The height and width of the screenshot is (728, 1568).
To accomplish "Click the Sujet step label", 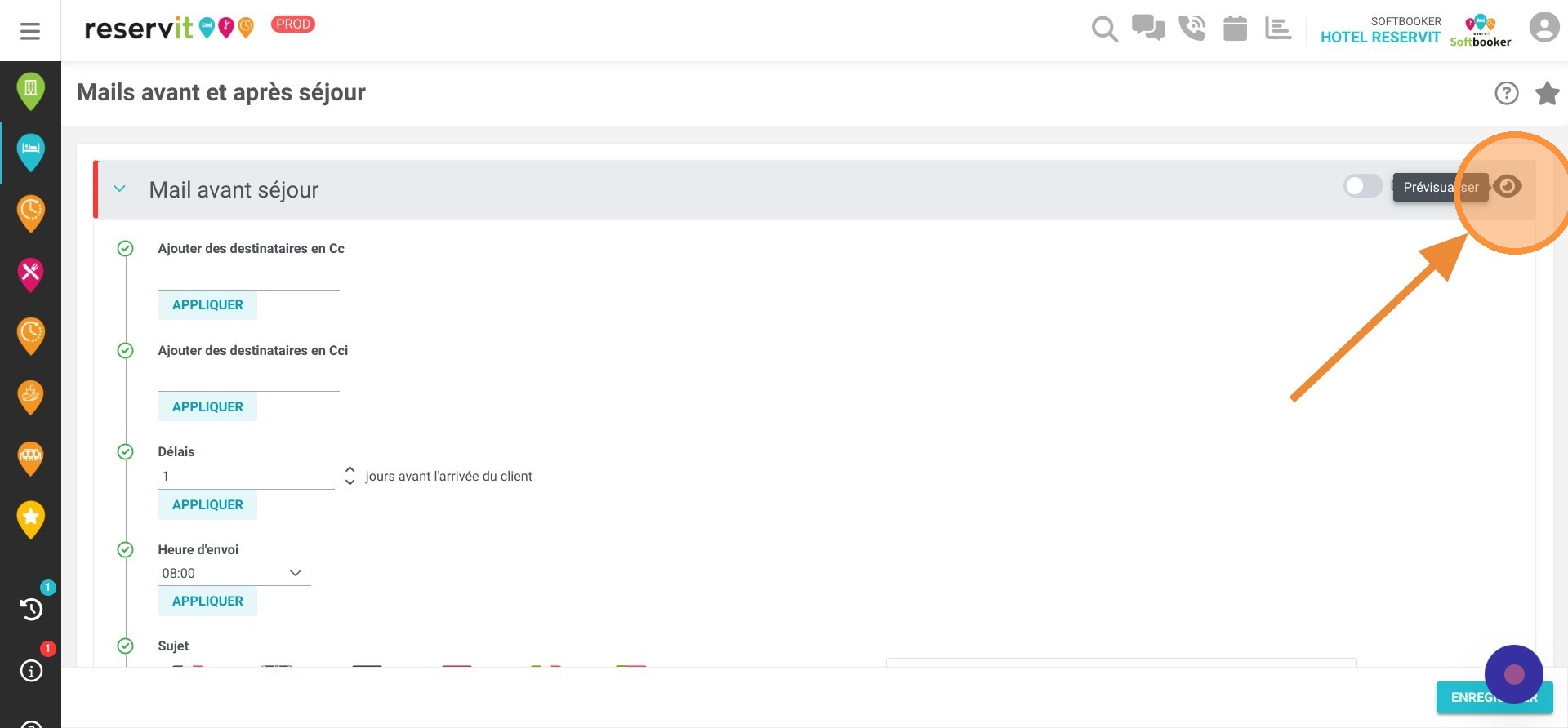I will [173, 646].
